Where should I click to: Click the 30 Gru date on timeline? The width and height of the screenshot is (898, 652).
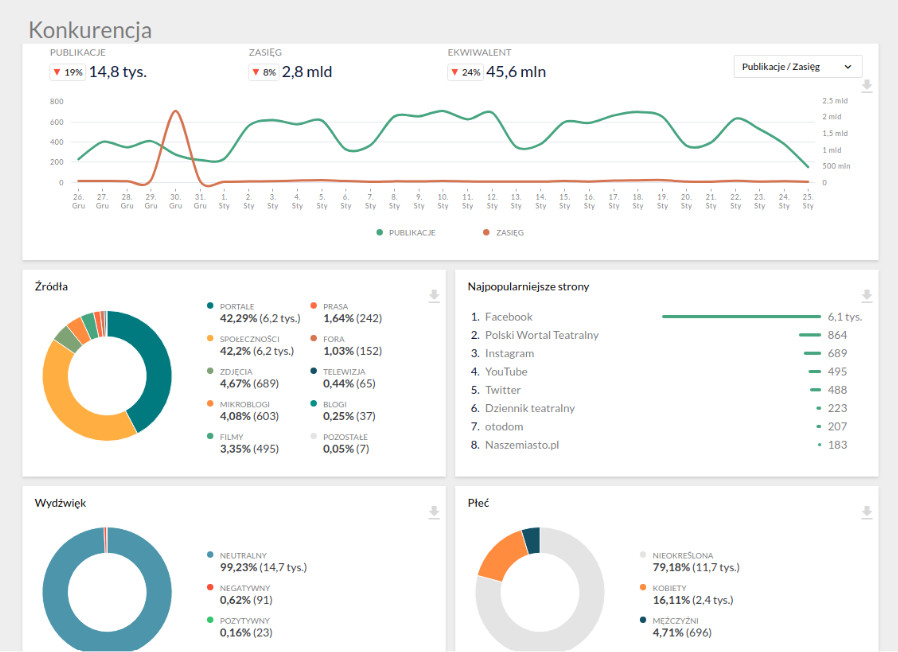tap(175, 201)
